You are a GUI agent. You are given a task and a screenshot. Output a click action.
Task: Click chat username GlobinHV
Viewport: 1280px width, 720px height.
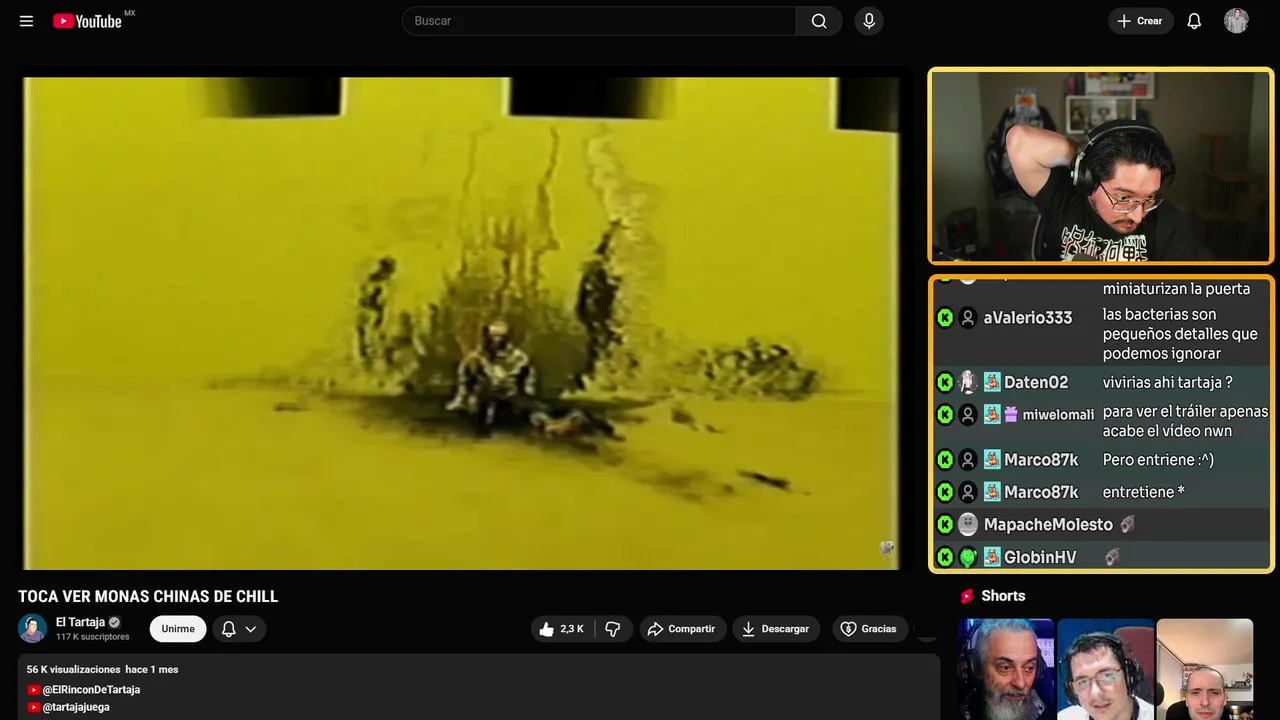(1040, 557)
